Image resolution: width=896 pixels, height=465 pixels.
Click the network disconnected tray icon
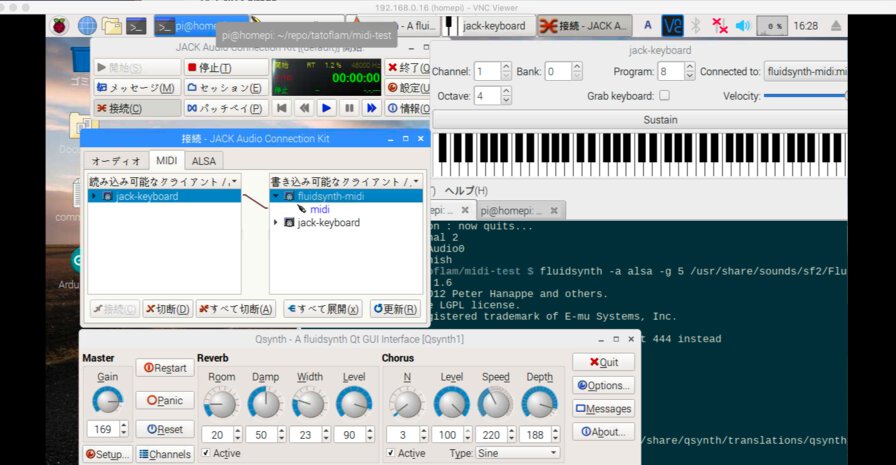coord(719,25)
